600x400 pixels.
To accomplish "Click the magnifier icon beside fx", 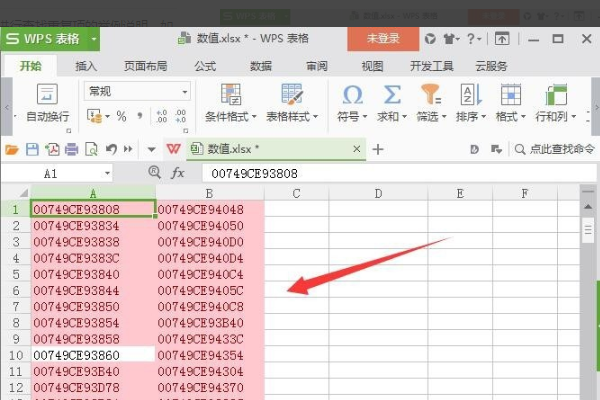I will click(154, 173).
